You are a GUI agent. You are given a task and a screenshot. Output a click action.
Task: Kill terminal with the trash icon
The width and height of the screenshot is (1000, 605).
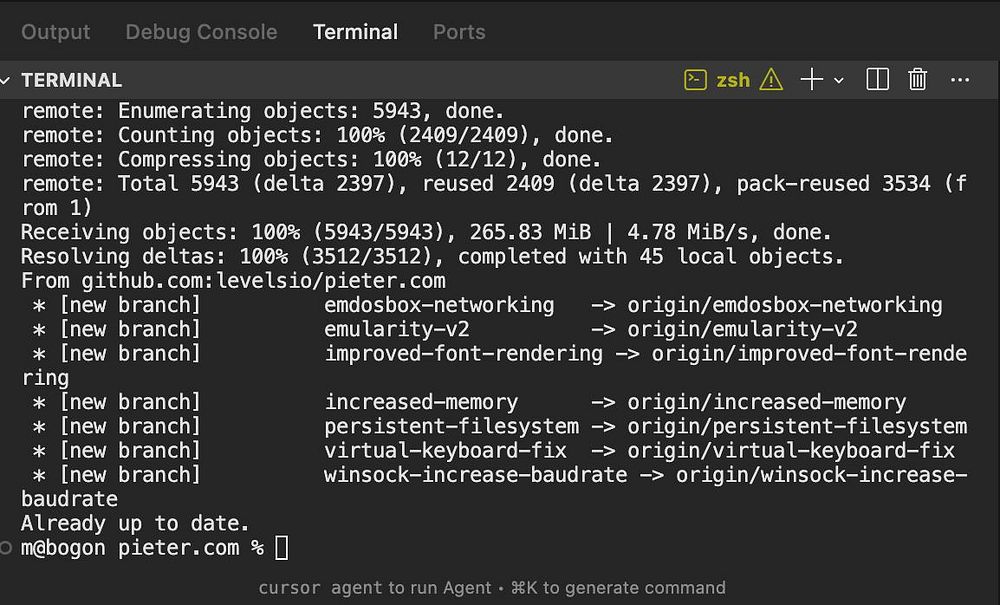[x=918, y=80]
